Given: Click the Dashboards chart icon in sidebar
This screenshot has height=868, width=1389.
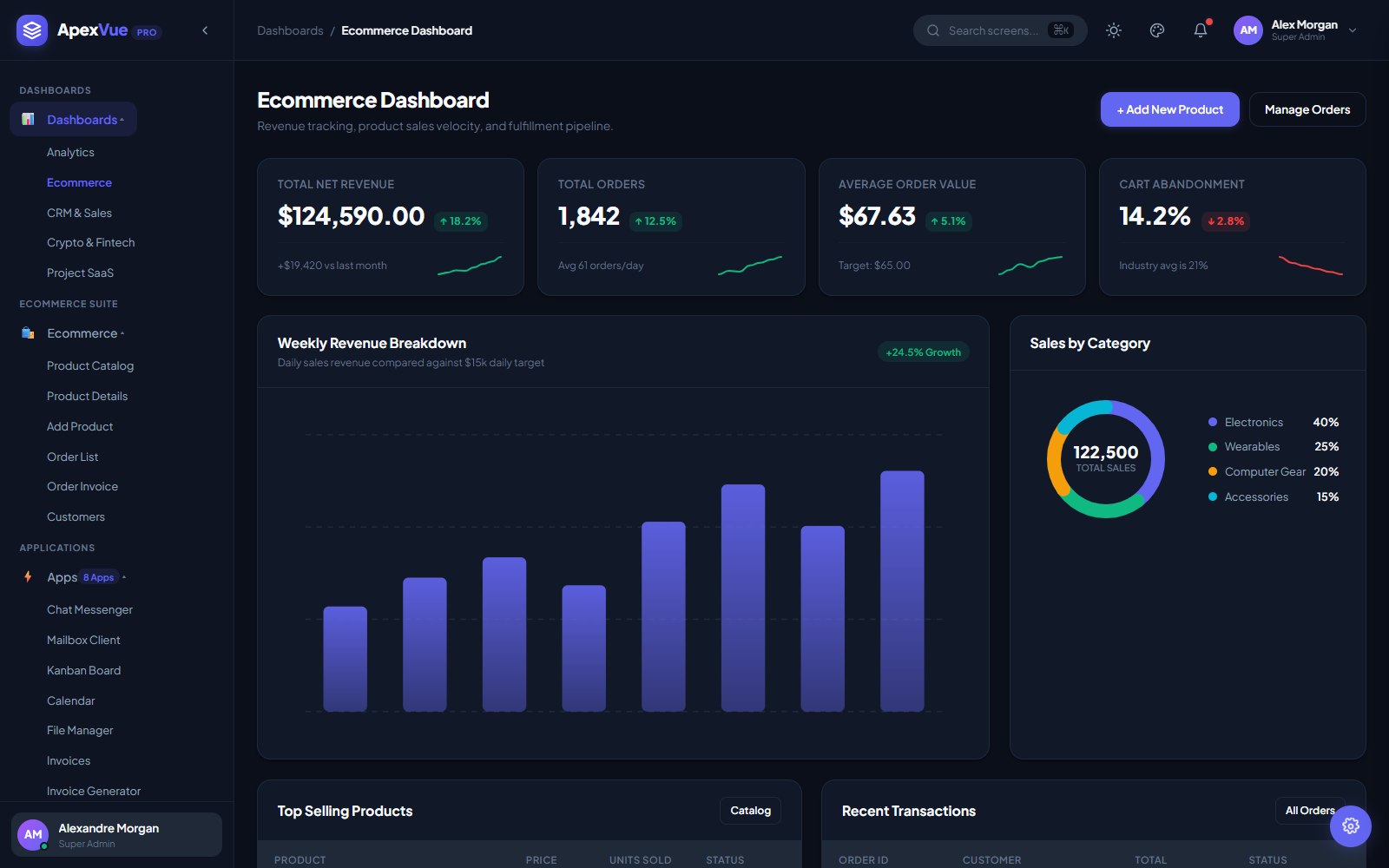Looking at the screenshot, I should click(x=29, y=120).
